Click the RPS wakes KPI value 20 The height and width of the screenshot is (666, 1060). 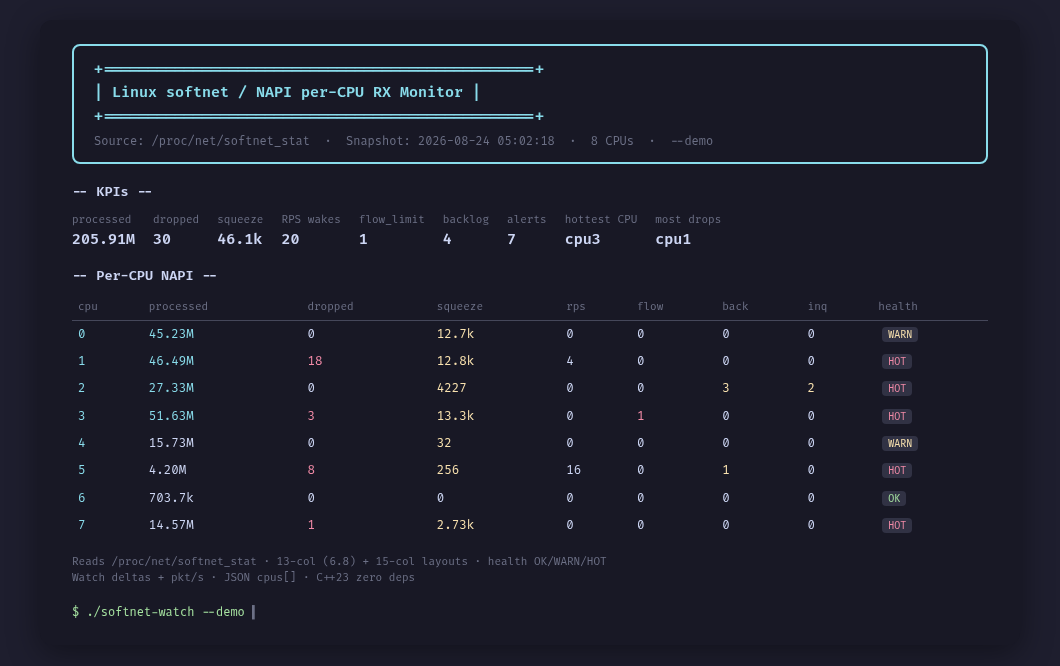[290, 239]
